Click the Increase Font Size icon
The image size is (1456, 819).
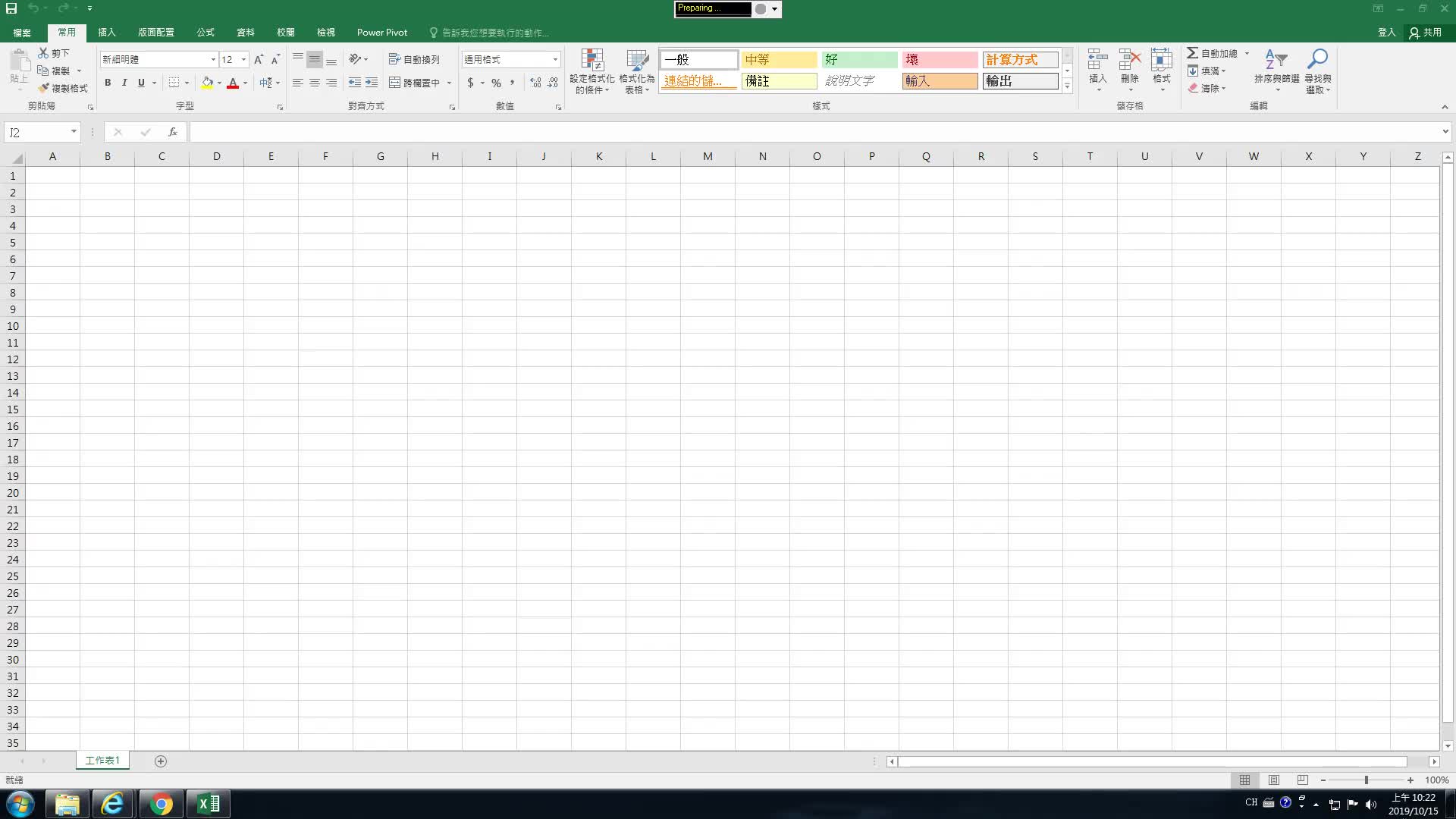(259, 59)
